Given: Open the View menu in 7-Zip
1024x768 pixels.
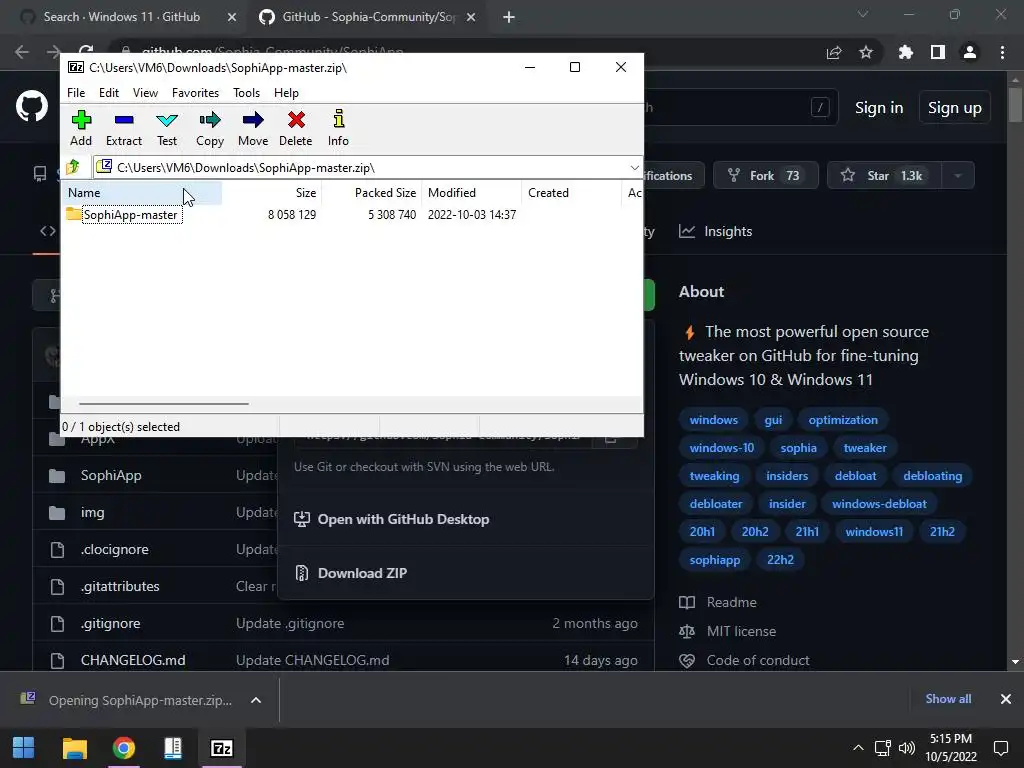Looking at the screenshot, I should click(x=145, y=93).
